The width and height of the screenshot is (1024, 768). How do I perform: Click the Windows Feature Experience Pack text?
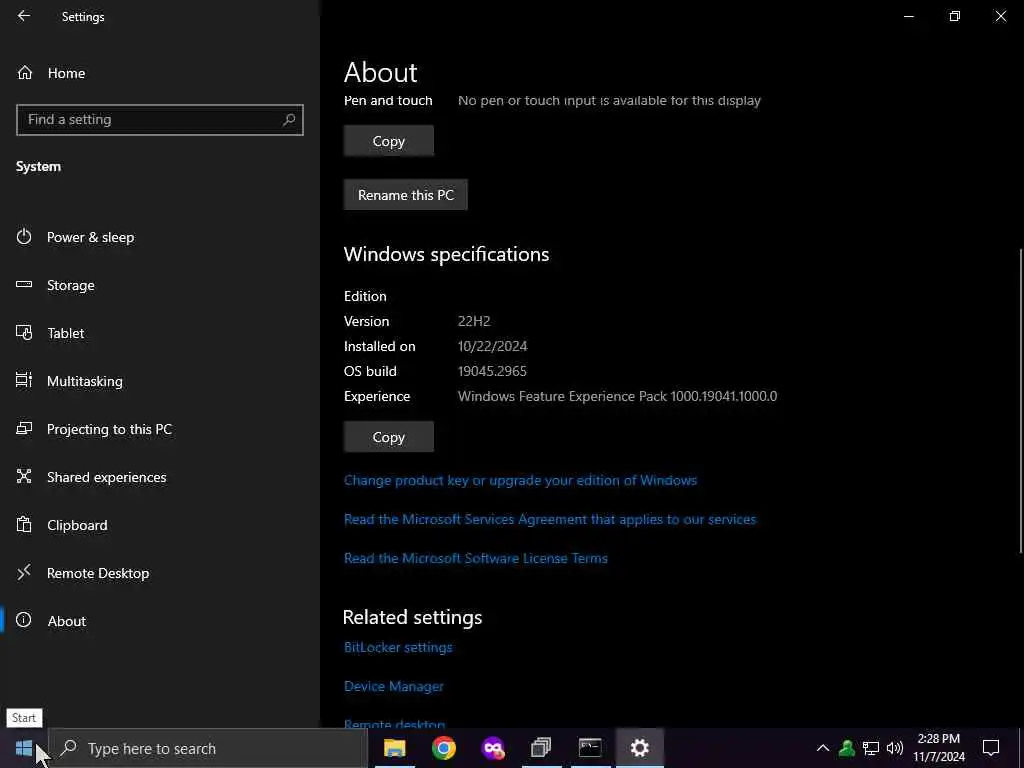pos(617,396)
